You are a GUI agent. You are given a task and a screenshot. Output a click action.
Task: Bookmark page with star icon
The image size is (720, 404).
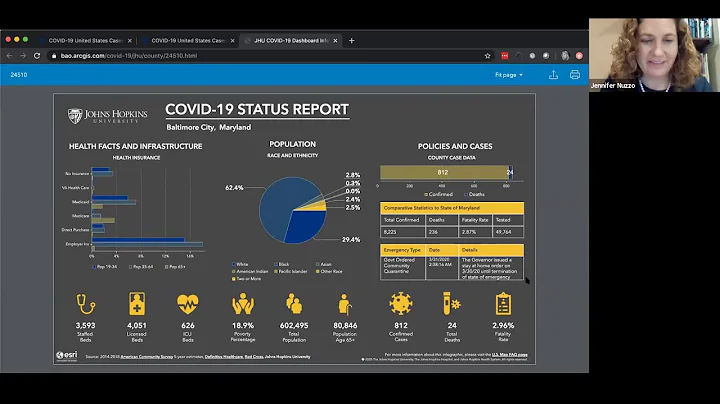click(x=487, y=56)
